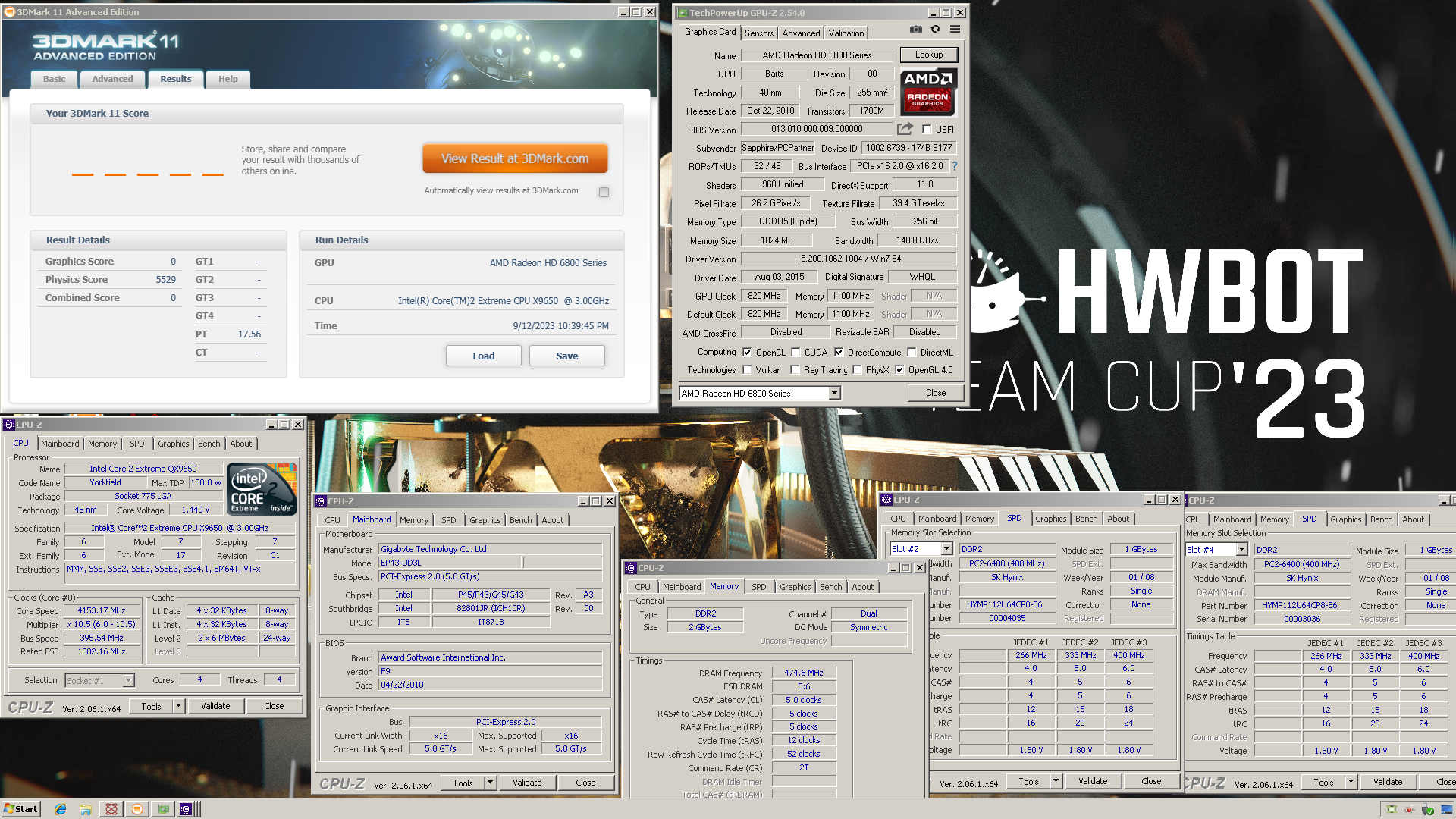The image size is (1456, 819).
Task: Click View Result at 3DMark.com button
Action: tap(515, 158)
